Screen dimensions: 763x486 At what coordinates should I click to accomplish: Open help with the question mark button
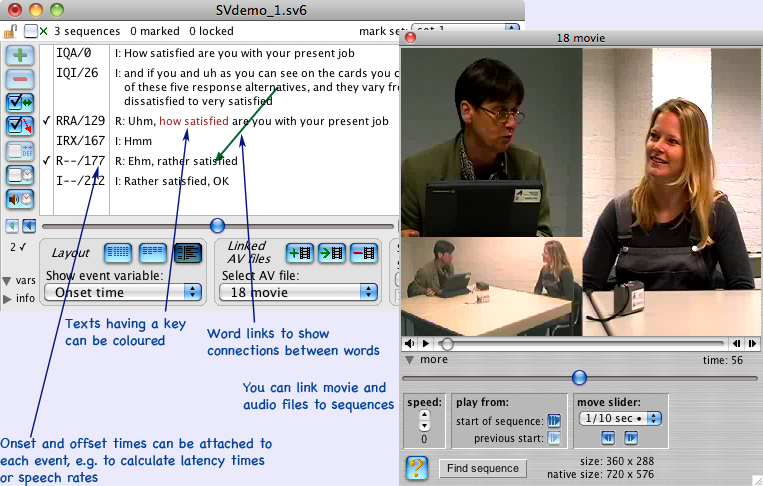coord(417,468)
